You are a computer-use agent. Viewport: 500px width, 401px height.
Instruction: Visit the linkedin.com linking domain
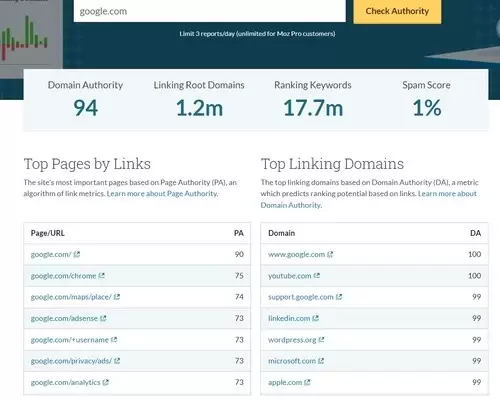point(289,318)
